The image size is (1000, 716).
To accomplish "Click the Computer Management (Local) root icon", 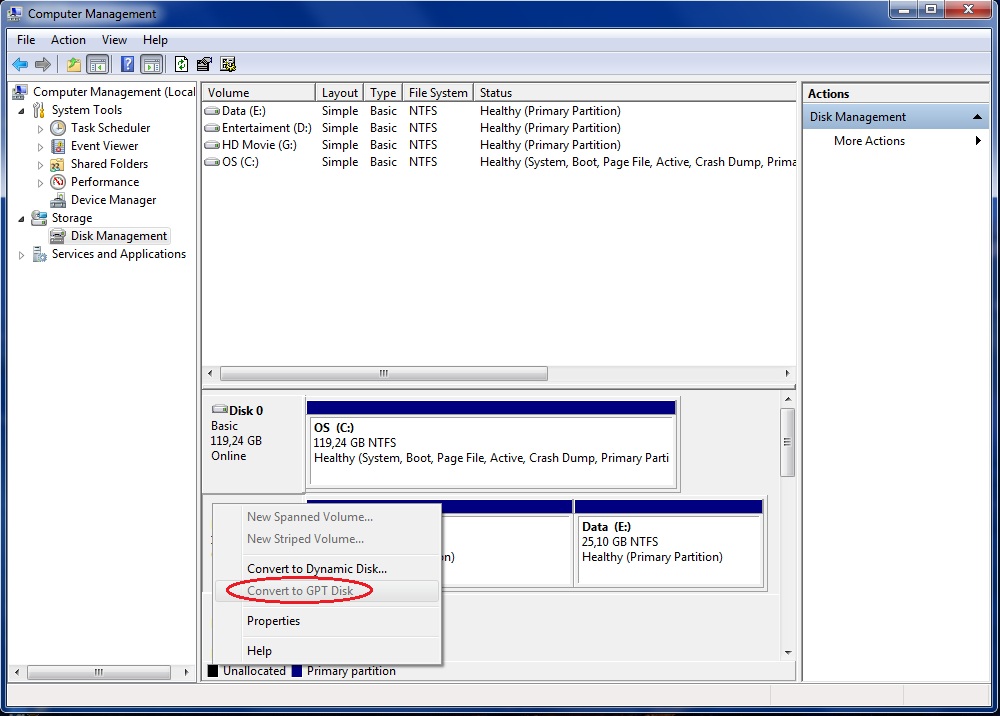I will pos(20,92).
